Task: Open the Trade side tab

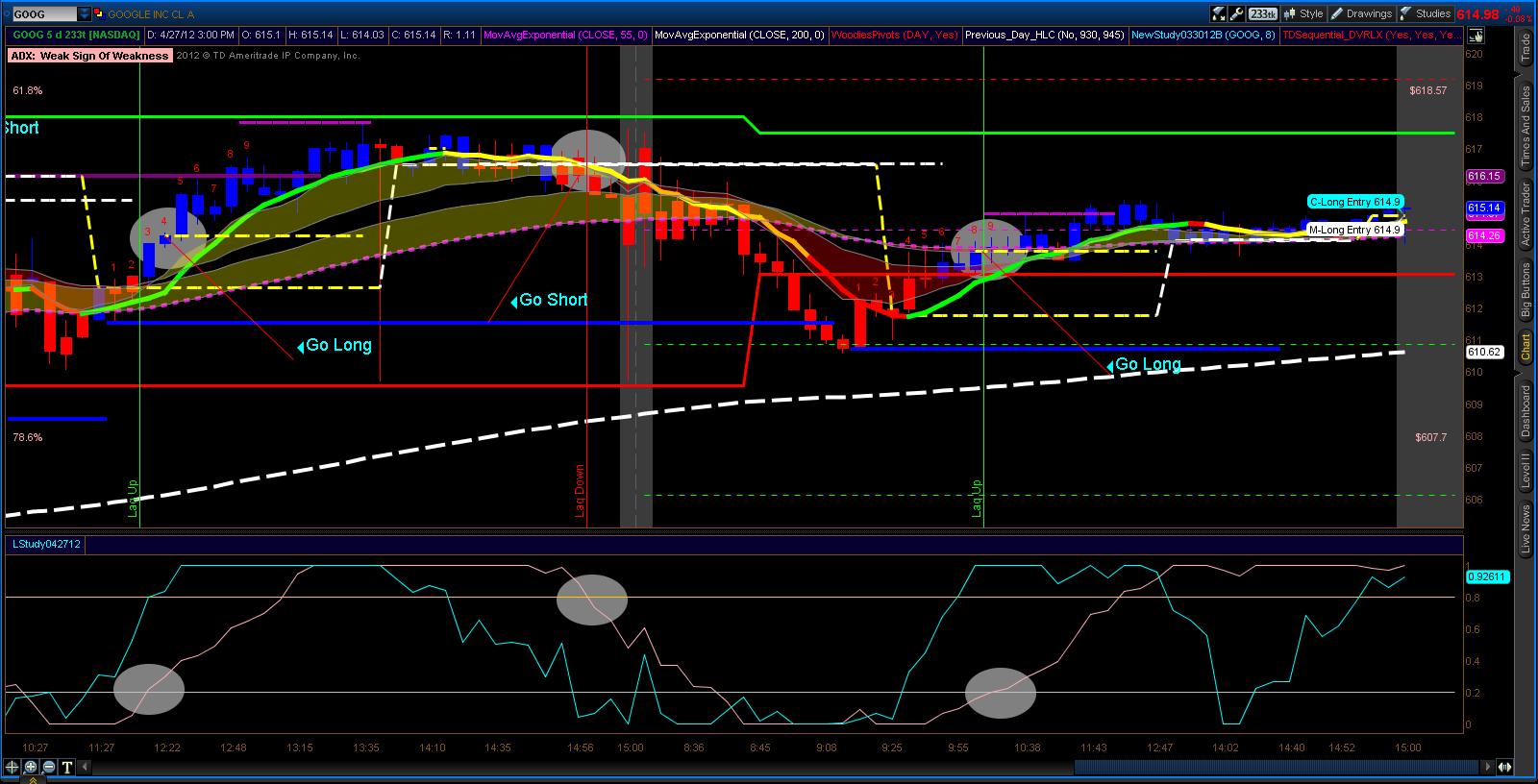Action: (x=1526, y=48)
